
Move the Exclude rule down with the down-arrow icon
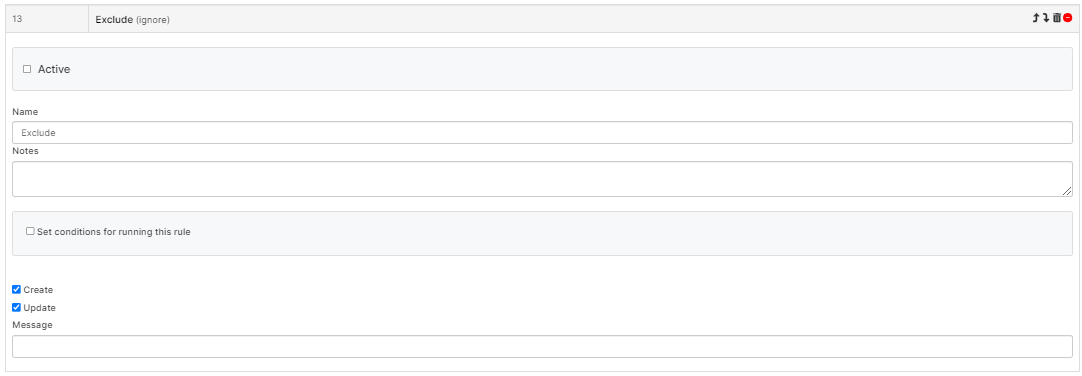(x=1045, y=19)
